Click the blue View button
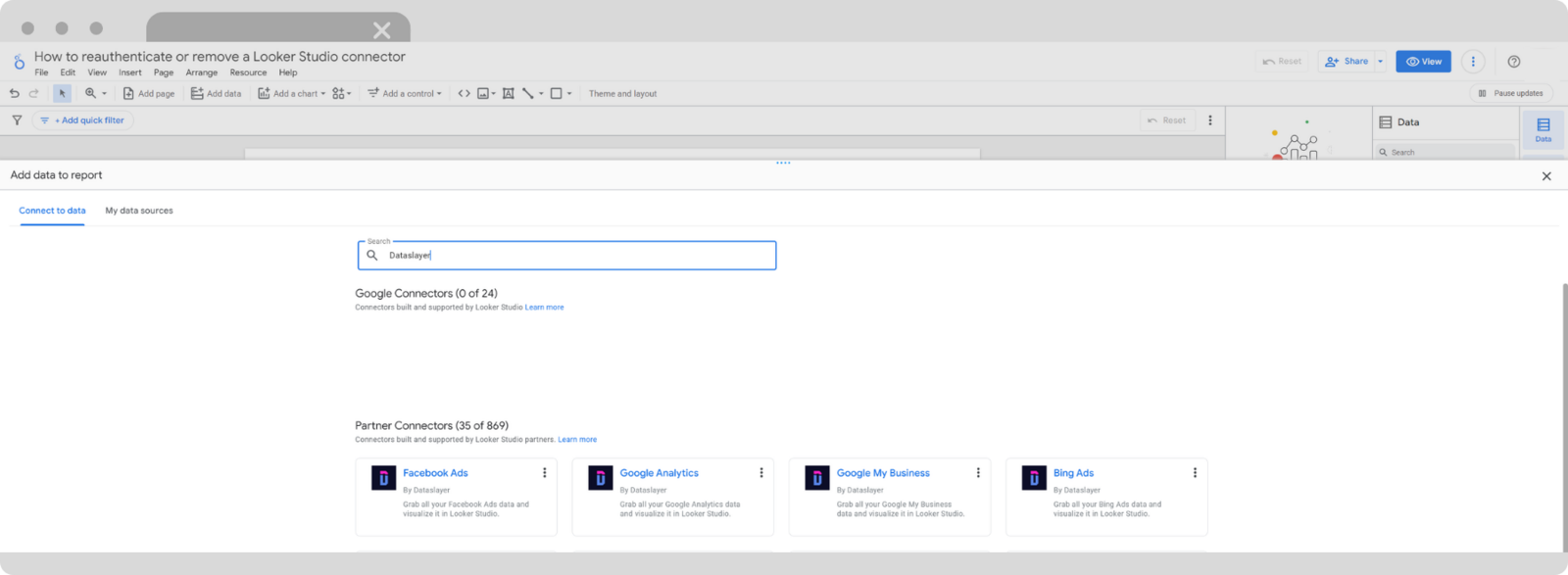 click(x=1423, y=62)
